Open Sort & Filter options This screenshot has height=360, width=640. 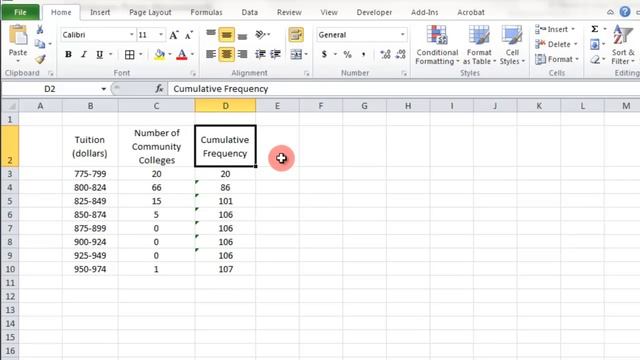(x=623, y=45)
